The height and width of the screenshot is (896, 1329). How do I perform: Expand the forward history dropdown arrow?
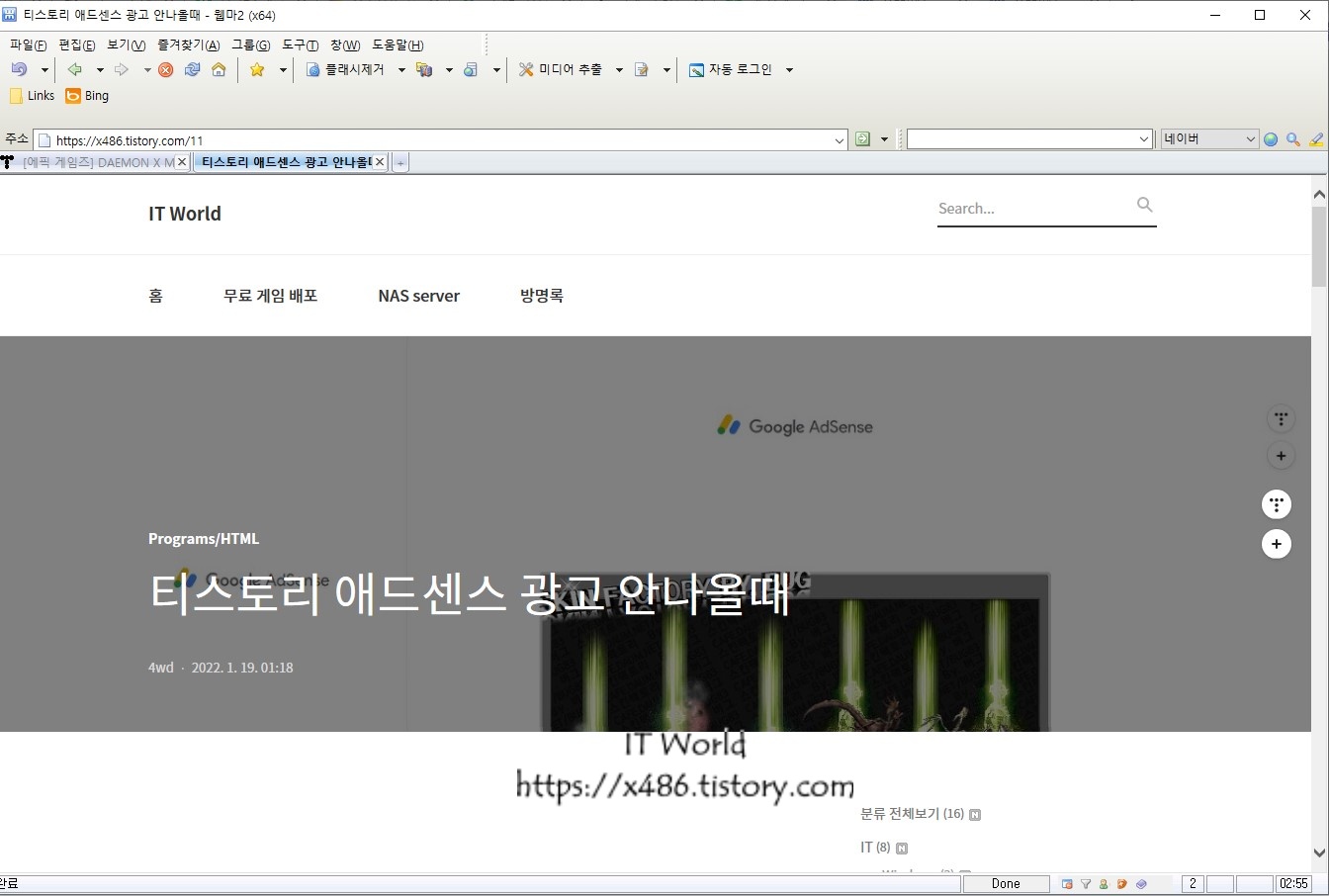point(147,70)
